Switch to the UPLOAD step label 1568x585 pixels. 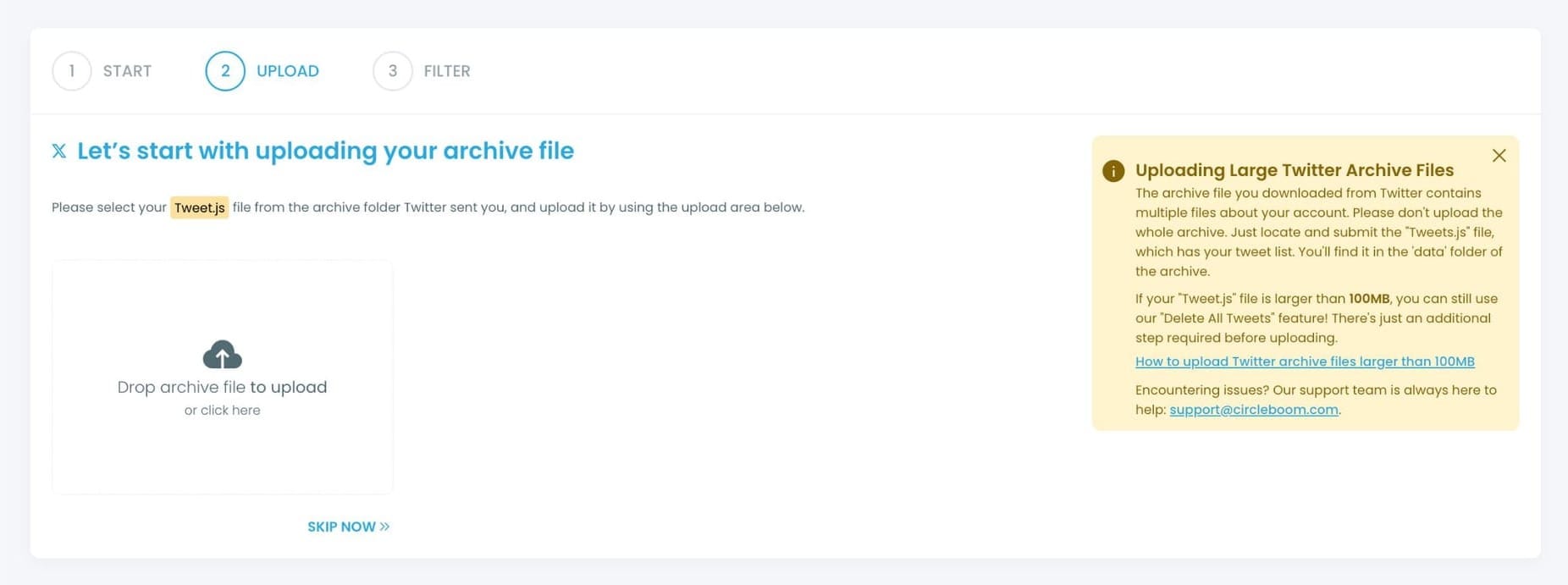[x=288, y=71]
